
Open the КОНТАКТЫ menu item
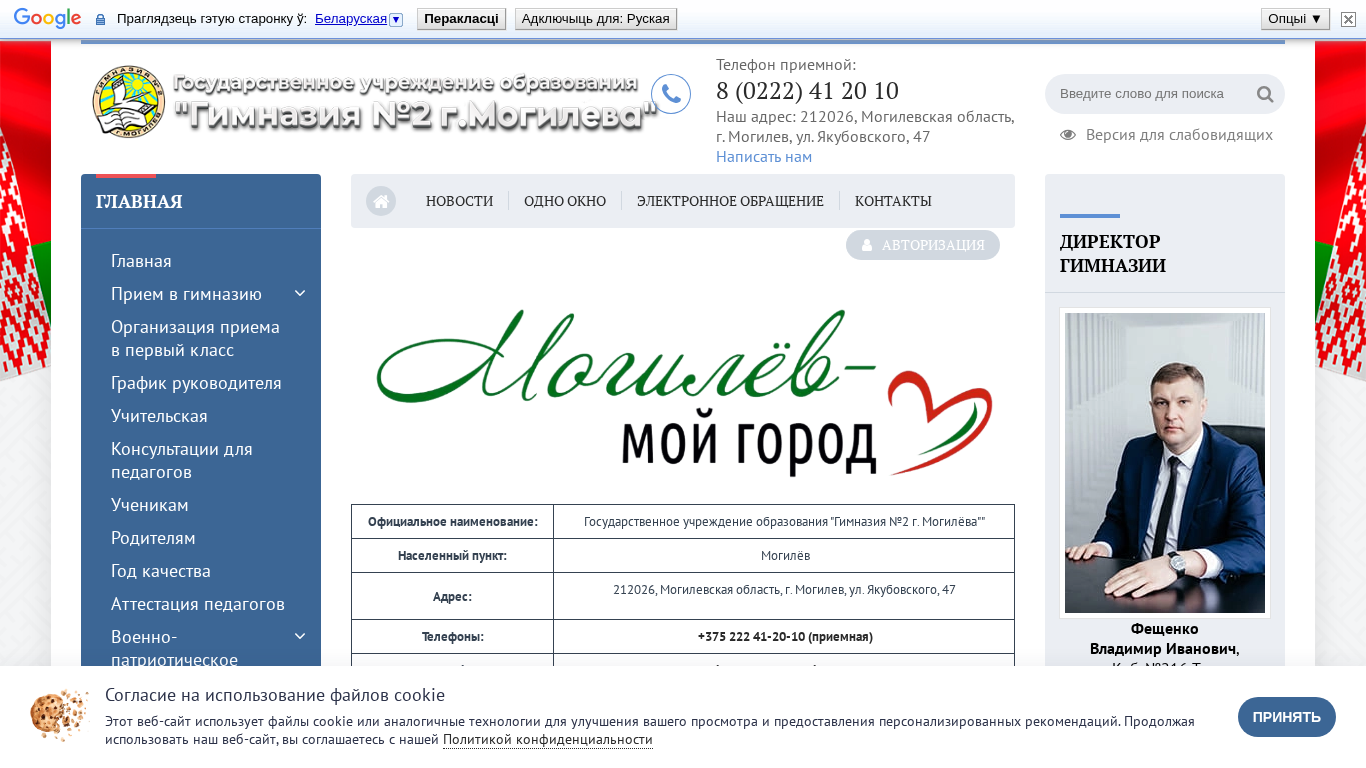tap(893, 201)
